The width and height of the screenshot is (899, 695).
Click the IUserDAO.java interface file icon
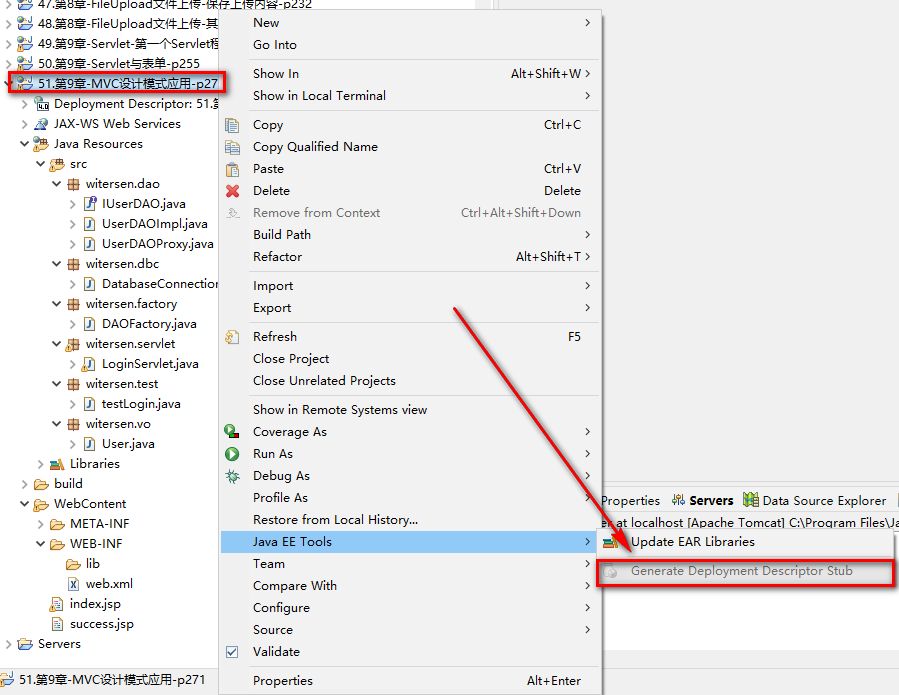(x=89, y=204)
